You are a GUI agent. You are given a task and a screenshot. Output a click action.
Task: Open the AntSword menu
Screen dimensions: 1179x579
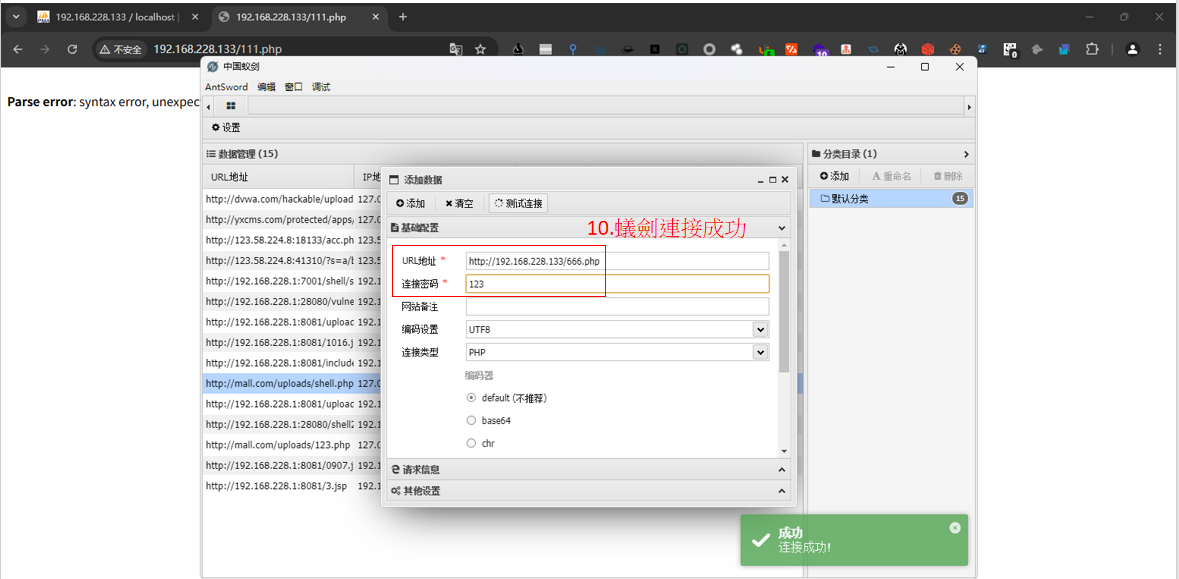(226, 87)
